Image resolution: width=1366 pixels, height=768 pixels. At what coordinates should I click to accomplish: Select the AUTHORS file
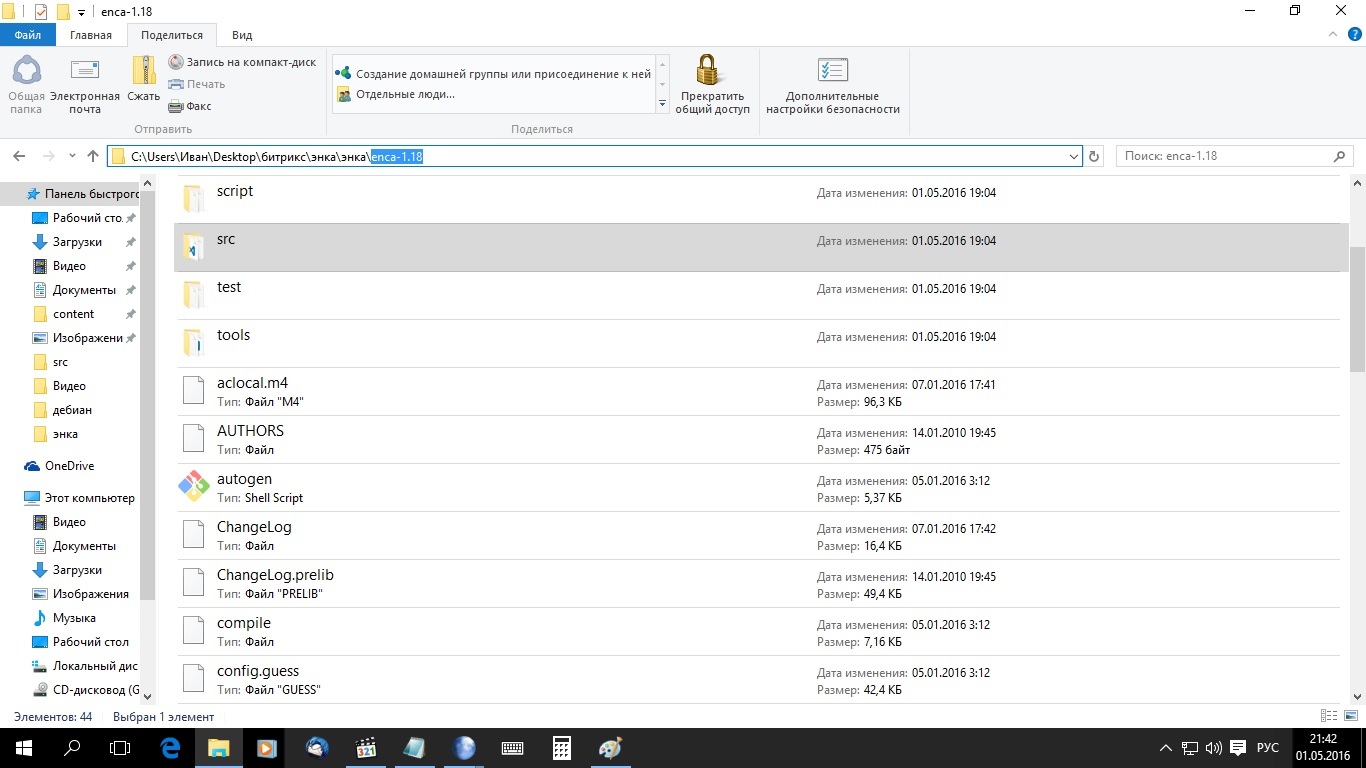(x=757, y=439)
